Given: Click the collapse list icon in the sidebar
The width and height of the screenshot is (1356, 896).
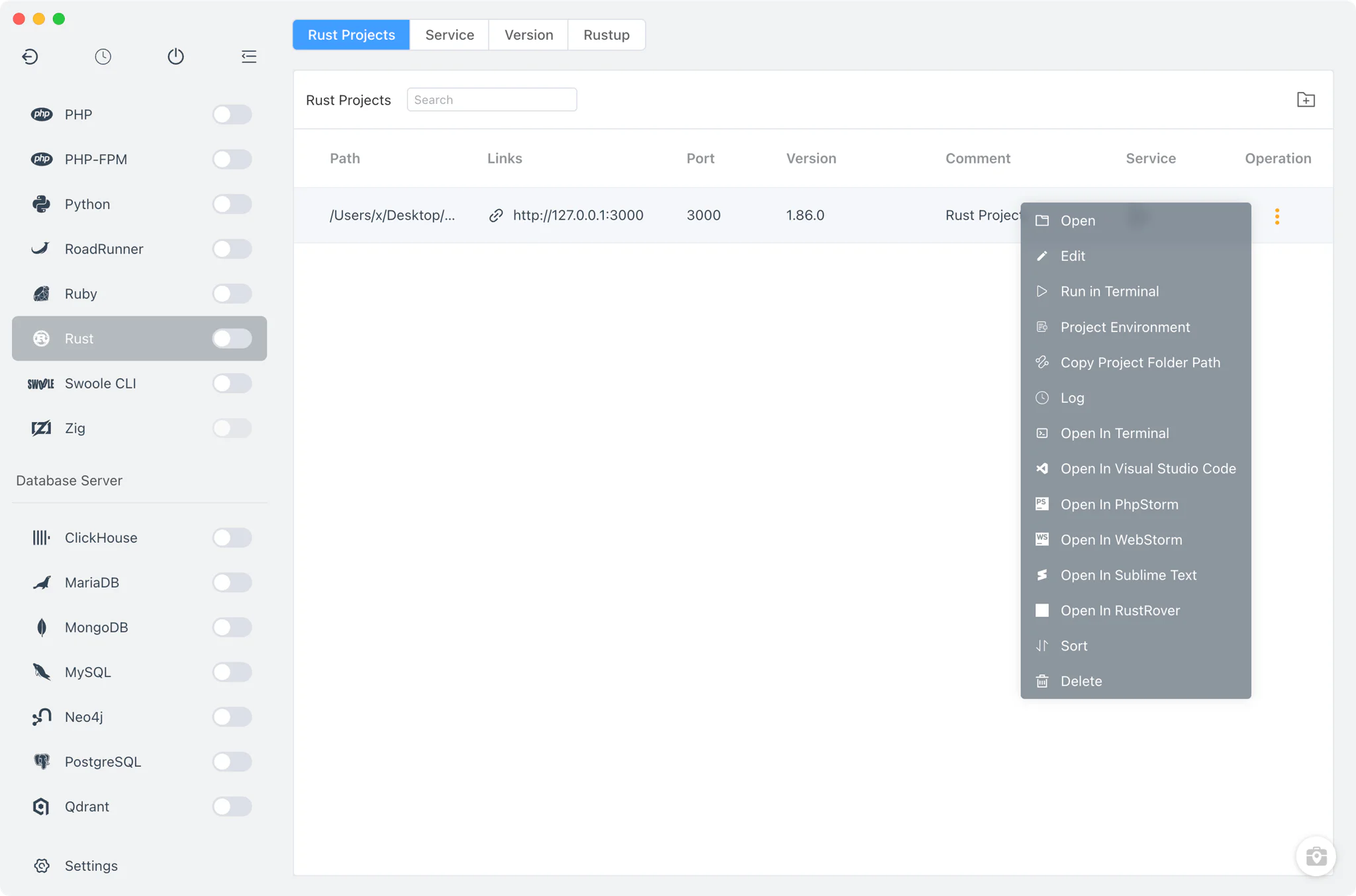Looking at the screenshot, I should [x=249, y=57].
